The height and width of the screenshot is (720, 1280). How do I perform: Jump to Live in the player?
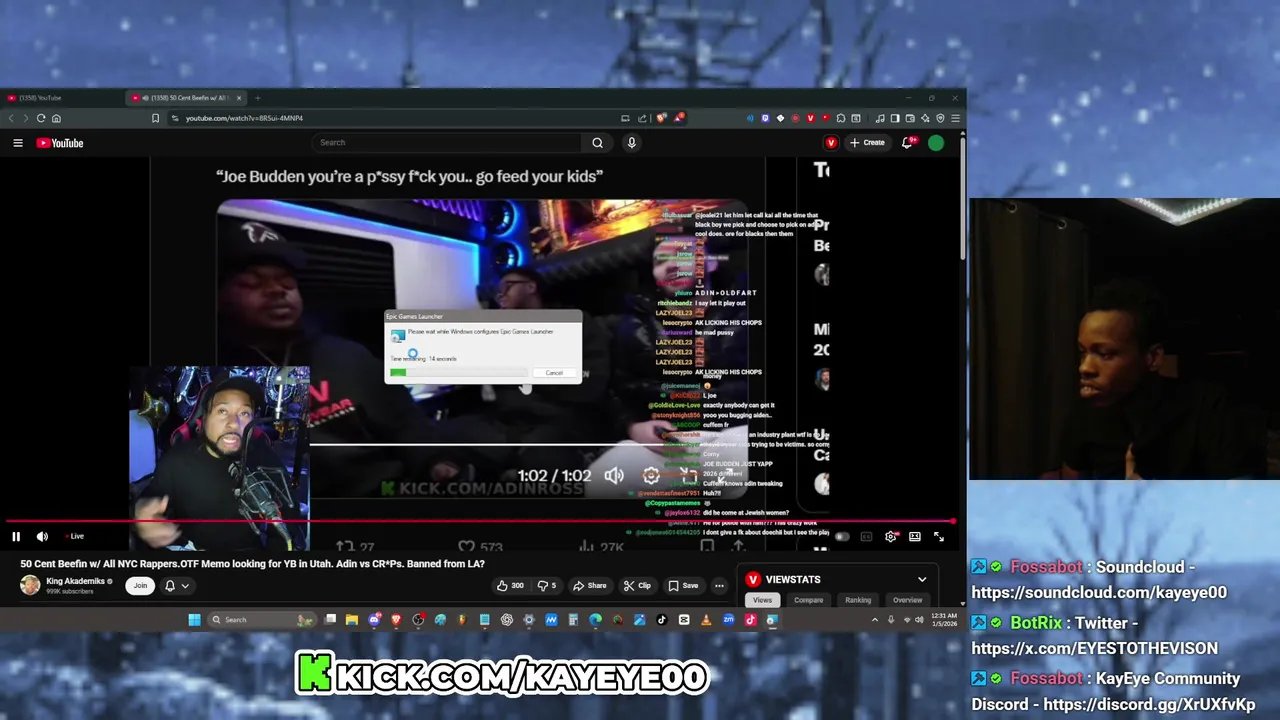point(73,537)
